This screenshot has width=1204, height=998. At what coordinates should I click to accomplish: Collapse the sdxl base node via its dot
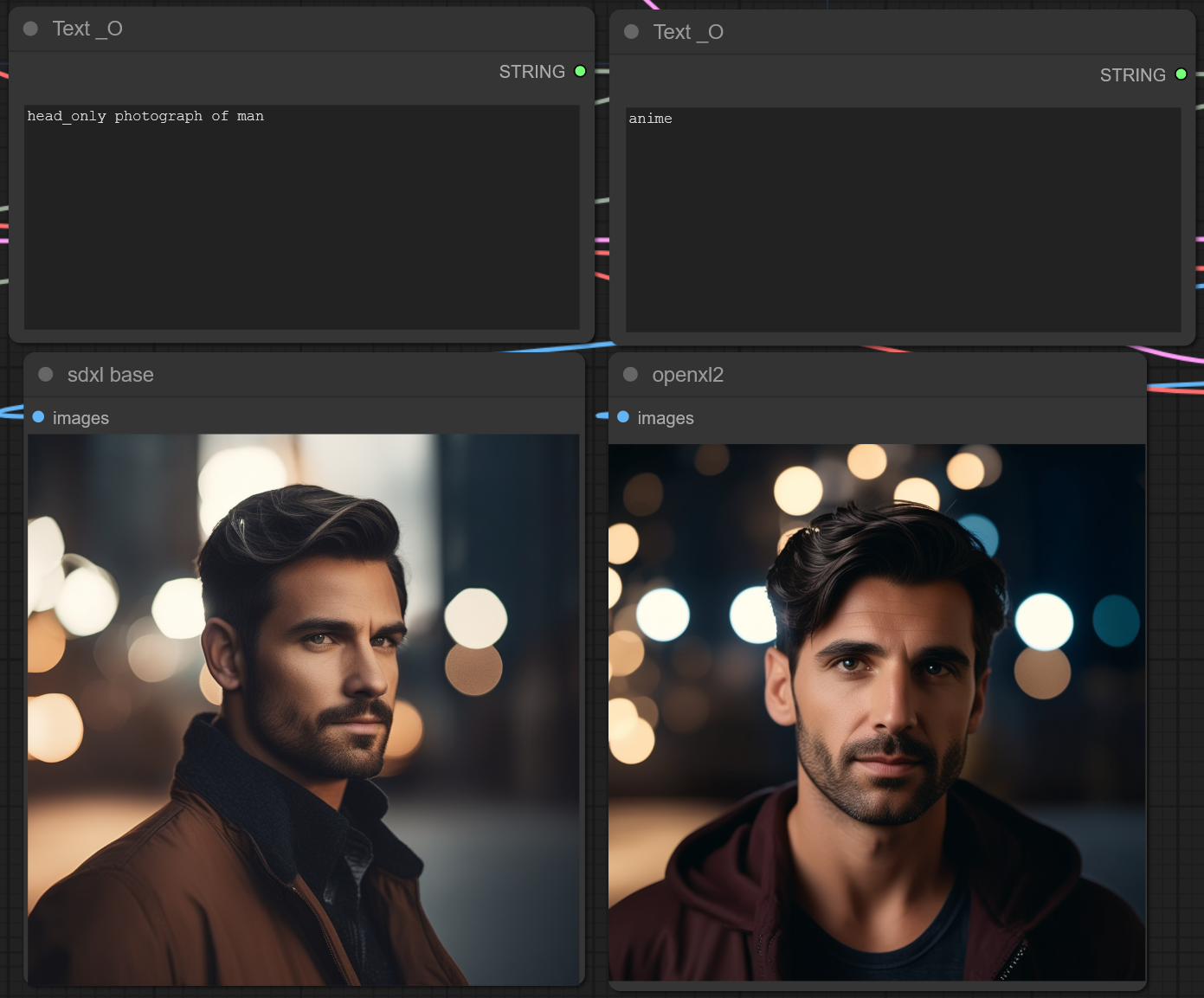[x=46, y=374]
